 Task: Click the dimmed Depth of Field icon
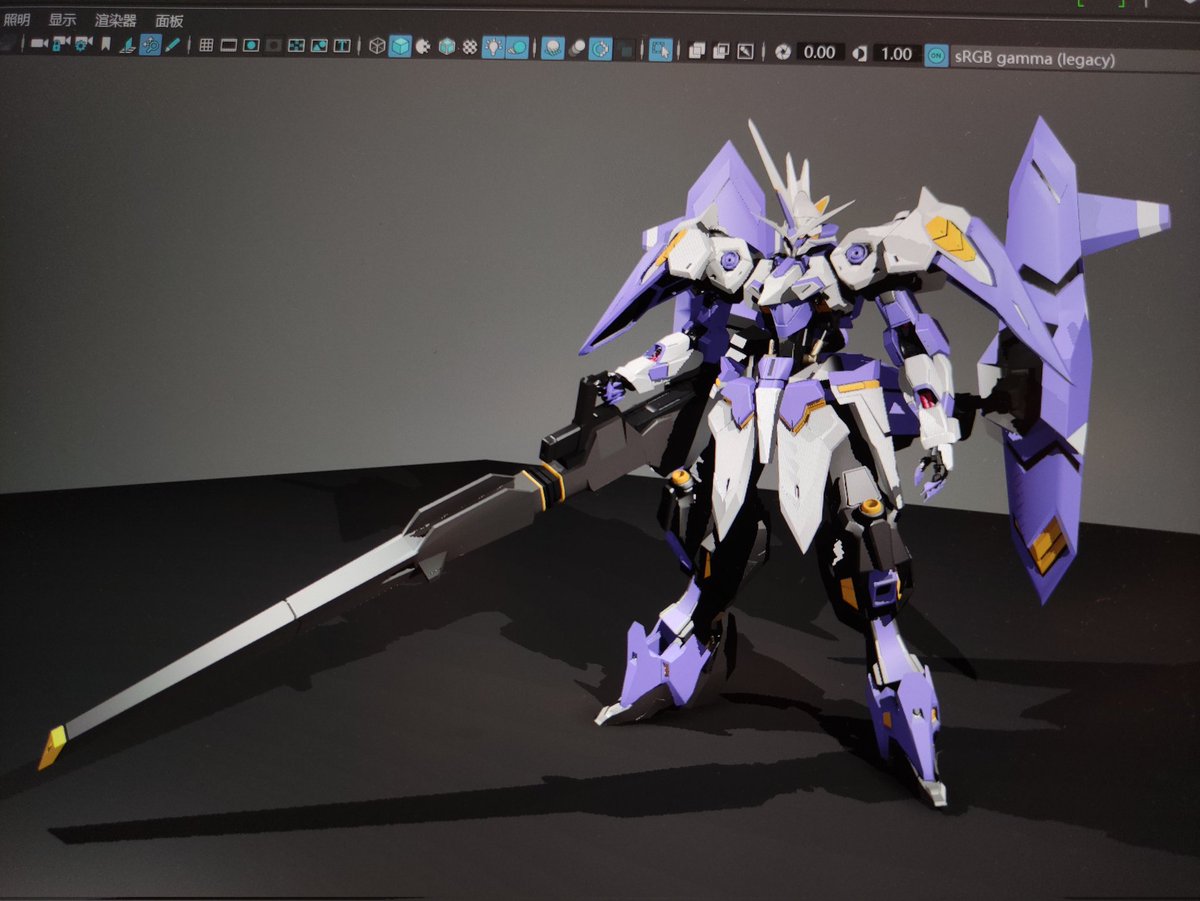625,48
